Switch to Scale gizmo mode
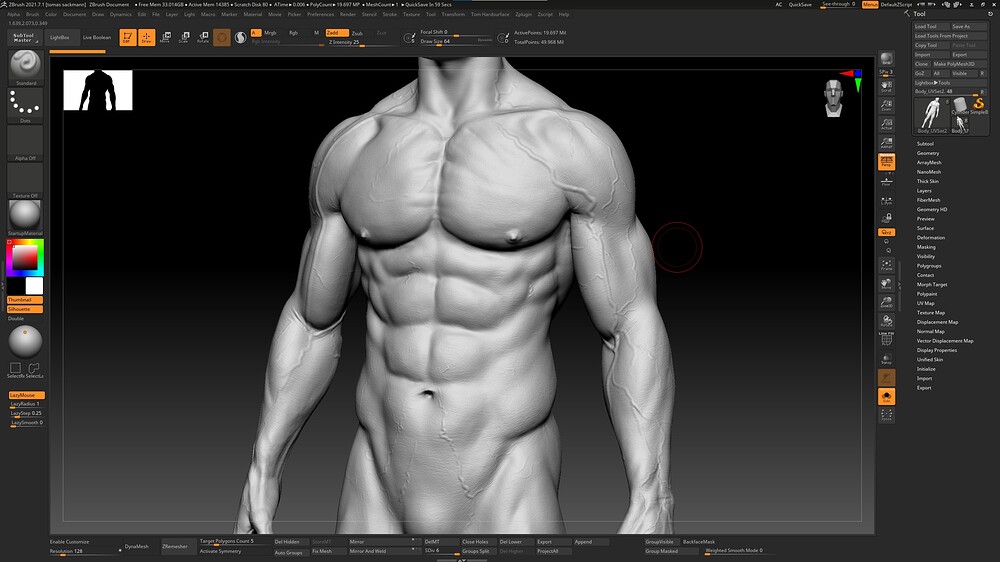Viewport: 1000px width, 562px height. pyautogui.click(x=184, y=38)
